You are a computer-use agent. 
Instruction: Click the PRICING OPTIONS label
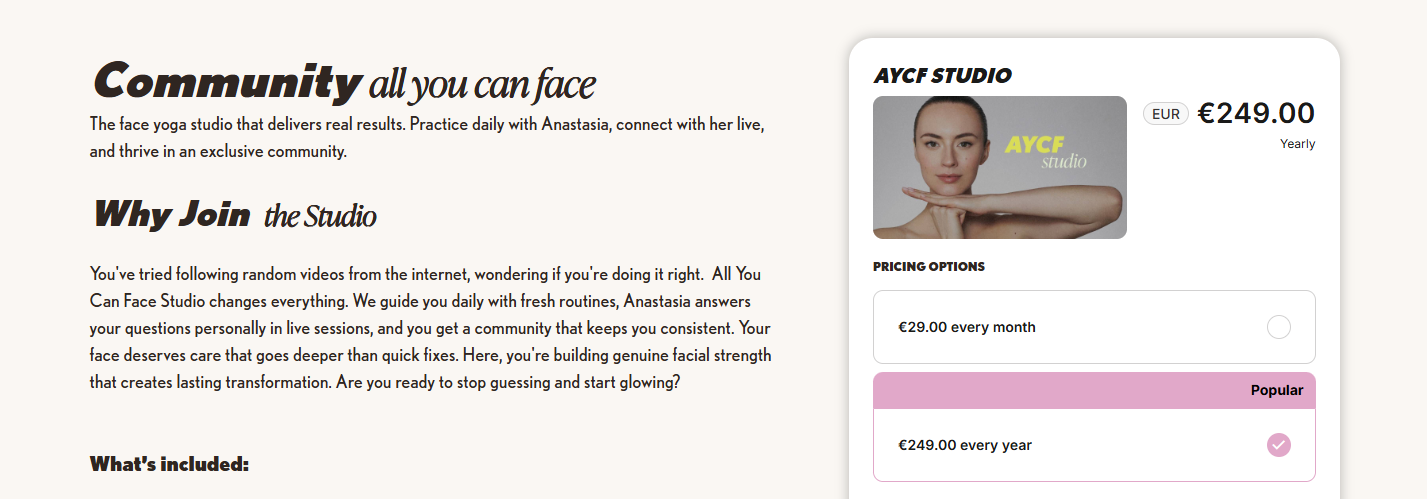point(929,267)
